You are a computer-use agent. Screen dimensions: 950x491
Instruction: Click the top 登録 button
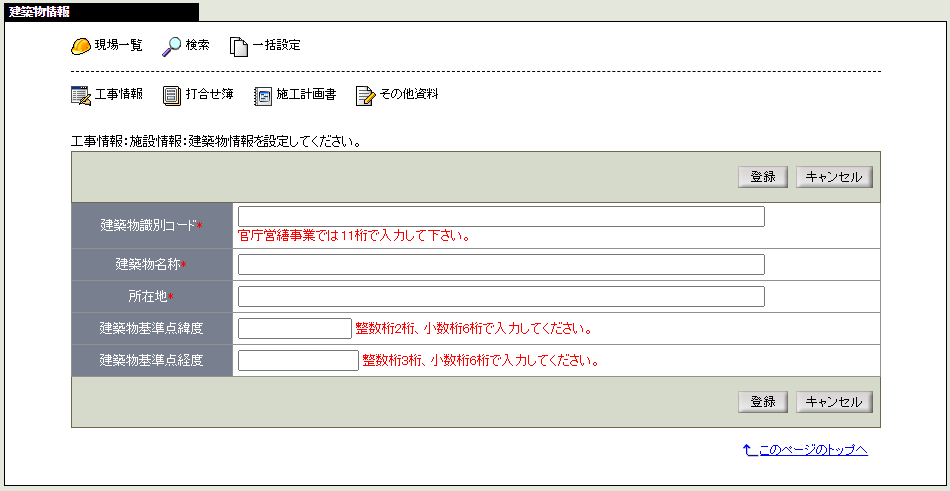coord(763,177)
